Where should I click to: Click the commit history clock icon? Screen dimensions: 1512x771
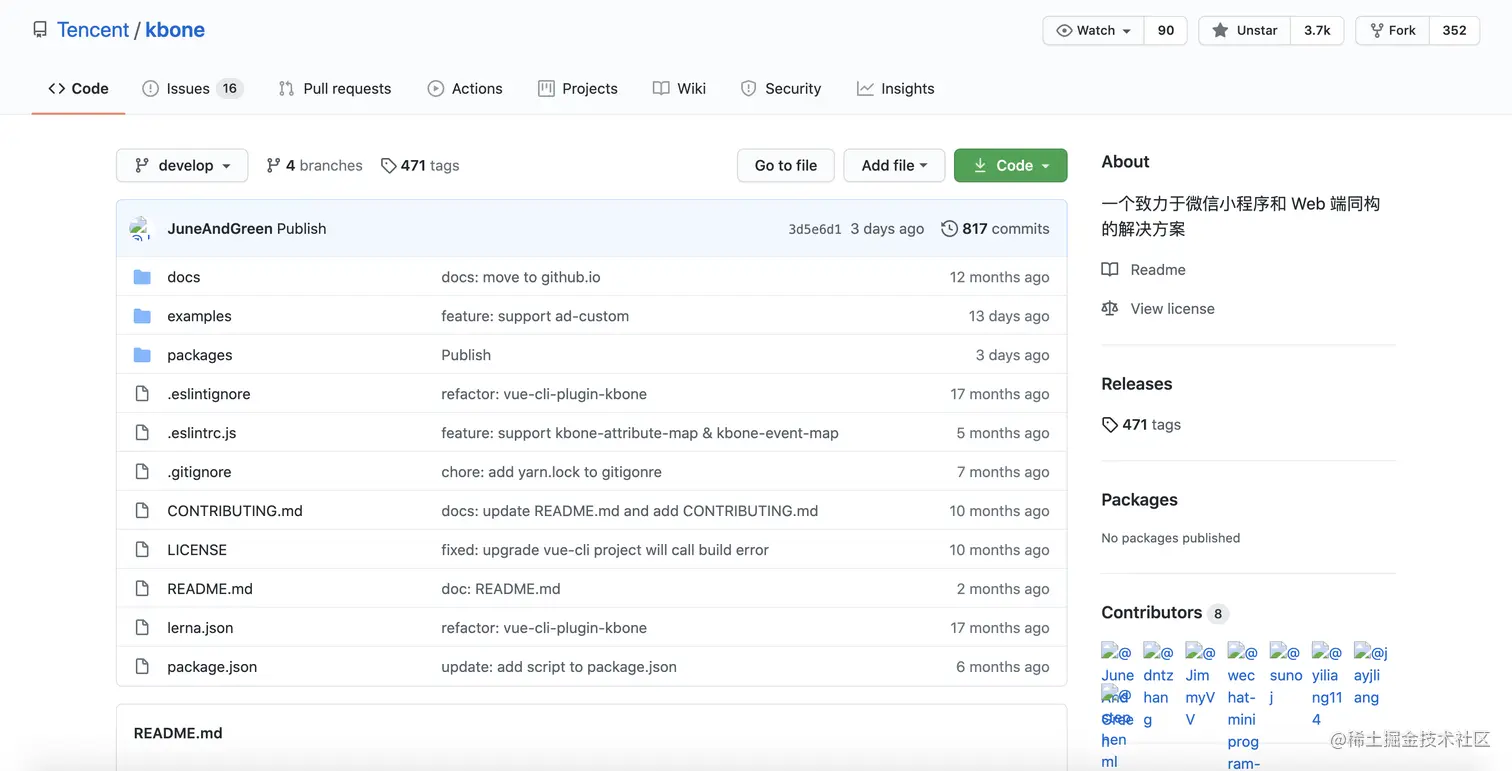pos(949,229)
